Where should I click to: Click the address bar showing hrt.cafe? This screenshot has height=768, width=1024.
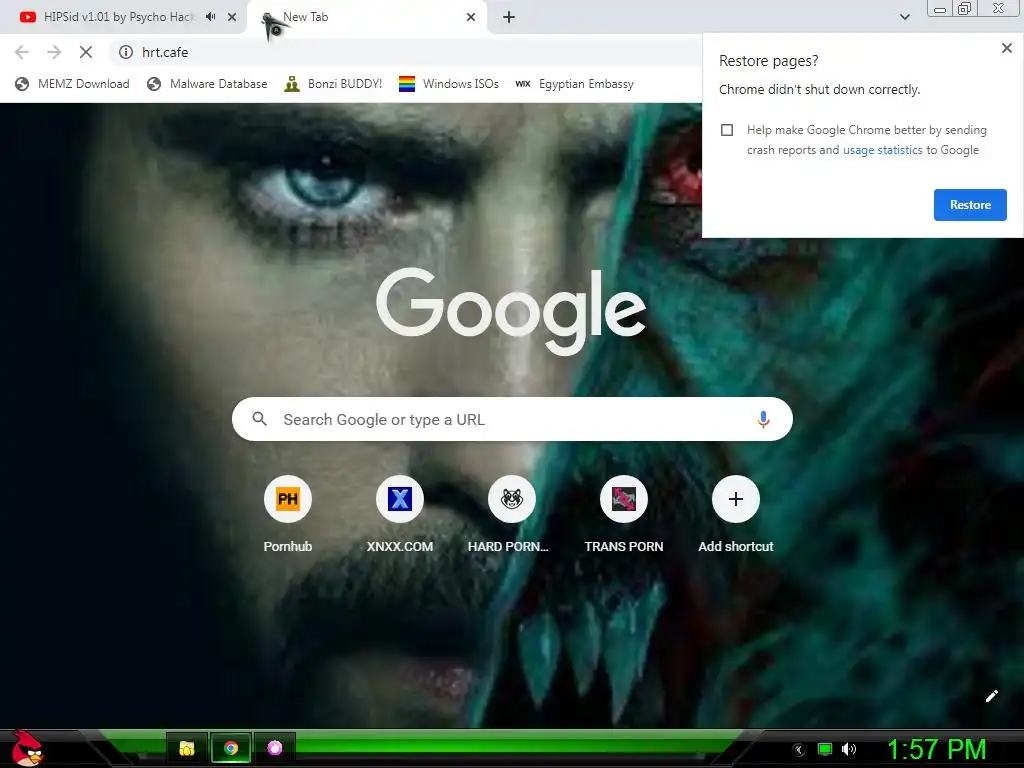pos(405,52)
